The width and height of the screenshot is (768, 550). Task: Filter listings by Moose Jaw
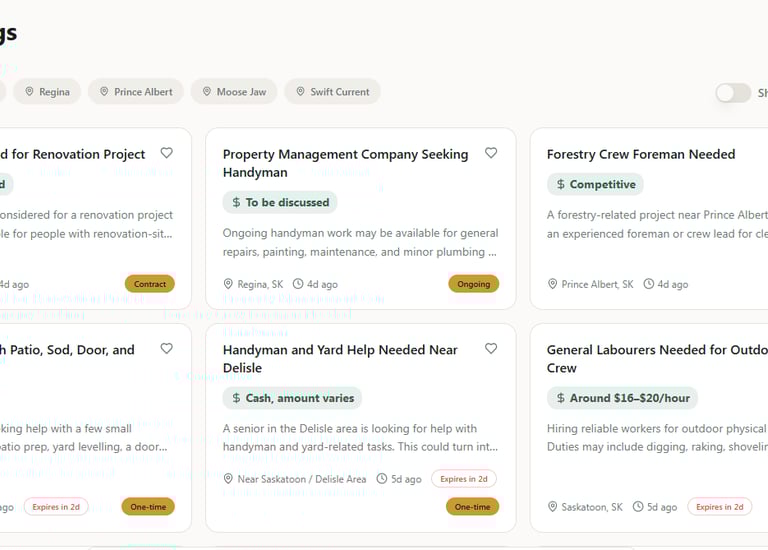click(x=241, y=92)
